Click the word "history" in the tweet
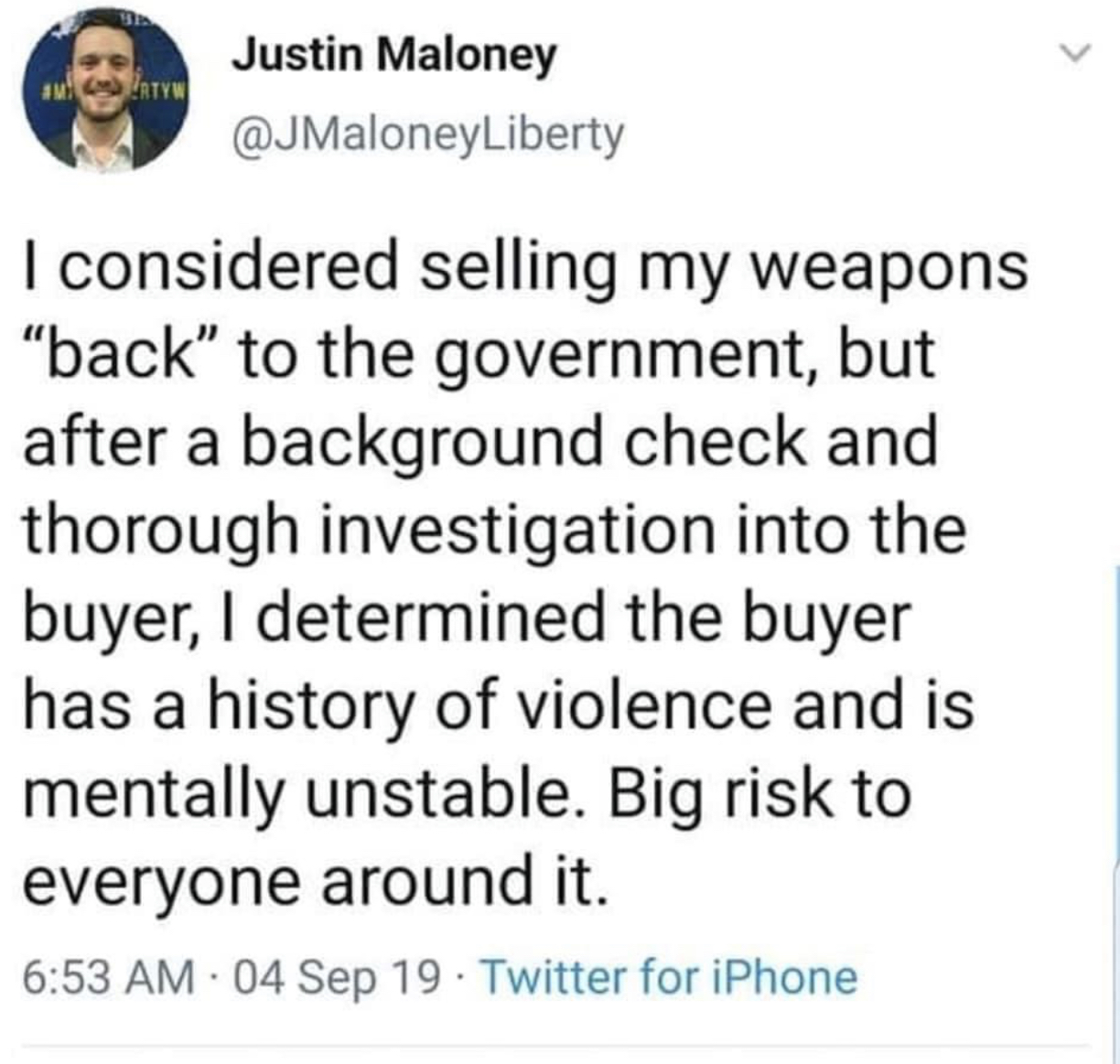This screenshot has height=1064, width=1120. (309, 706)
